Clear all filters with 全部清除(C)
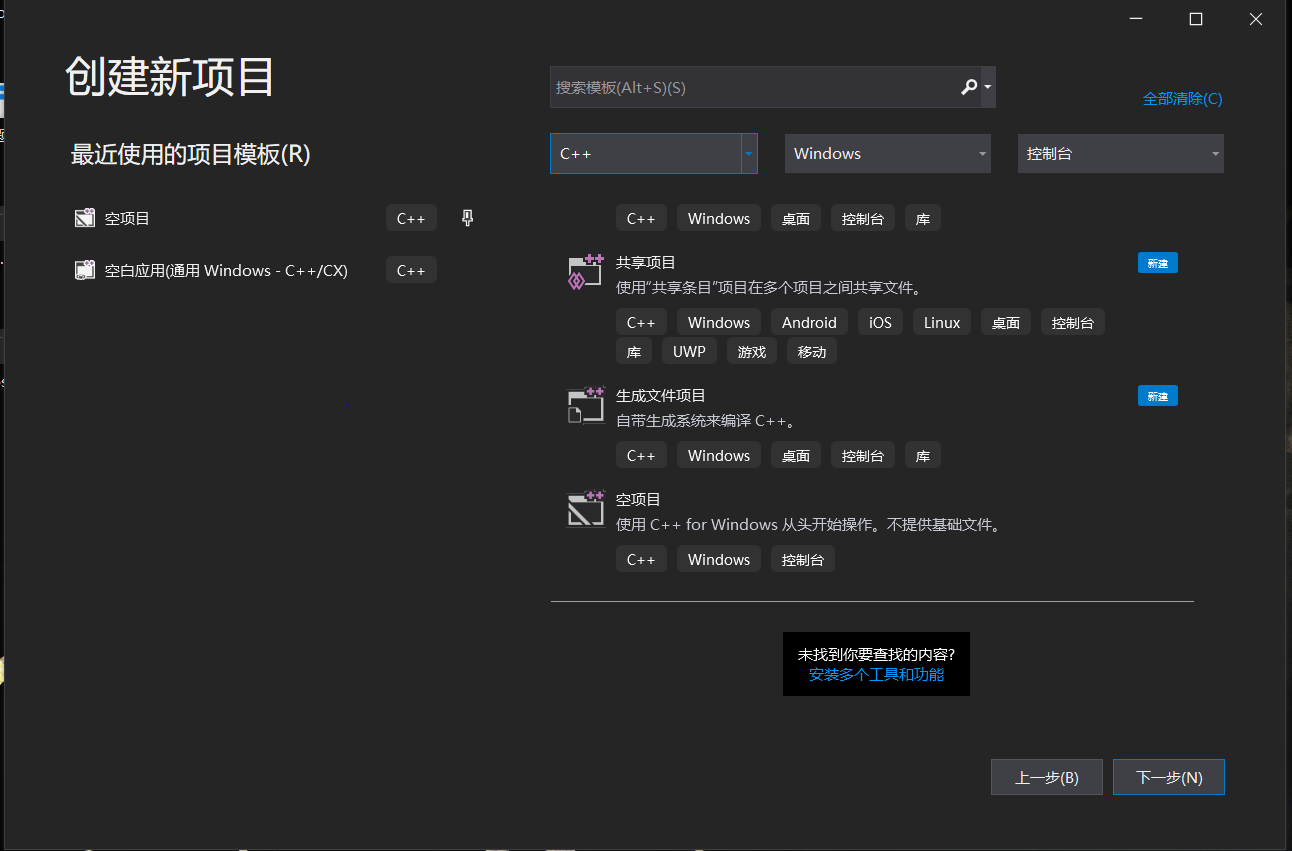Viewport: 1292px width, 851px height. coord(1182,99)
